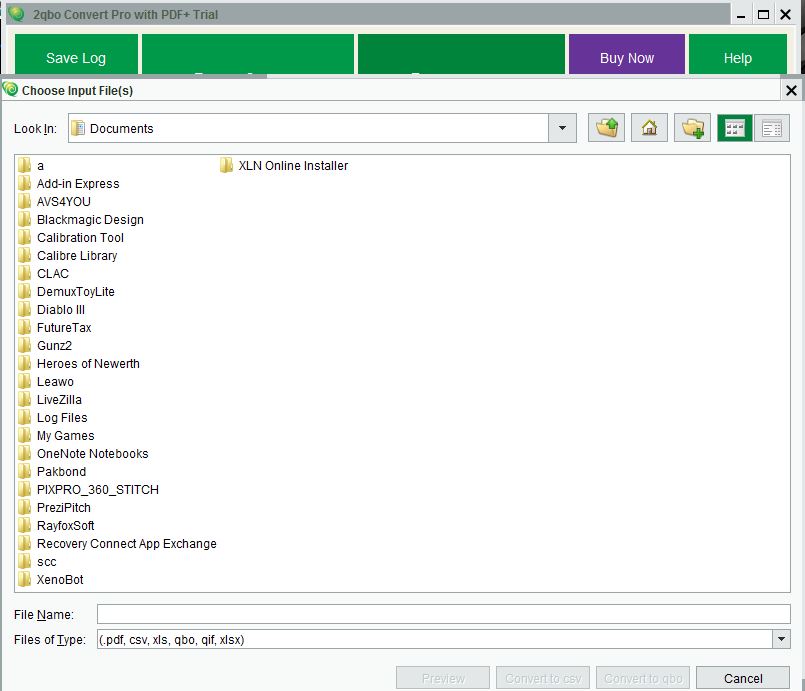
Task: Go up one folder level icon
Action: tap(606, 128)
